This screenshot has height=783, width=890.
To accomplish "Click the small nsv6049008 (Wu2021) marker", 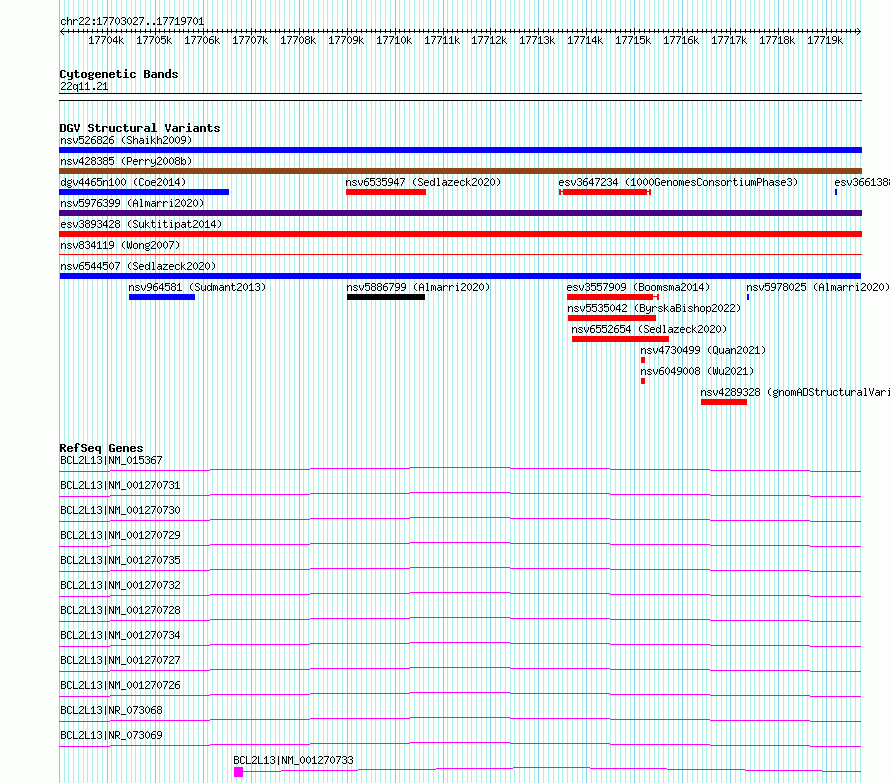I will click(643, 381).
